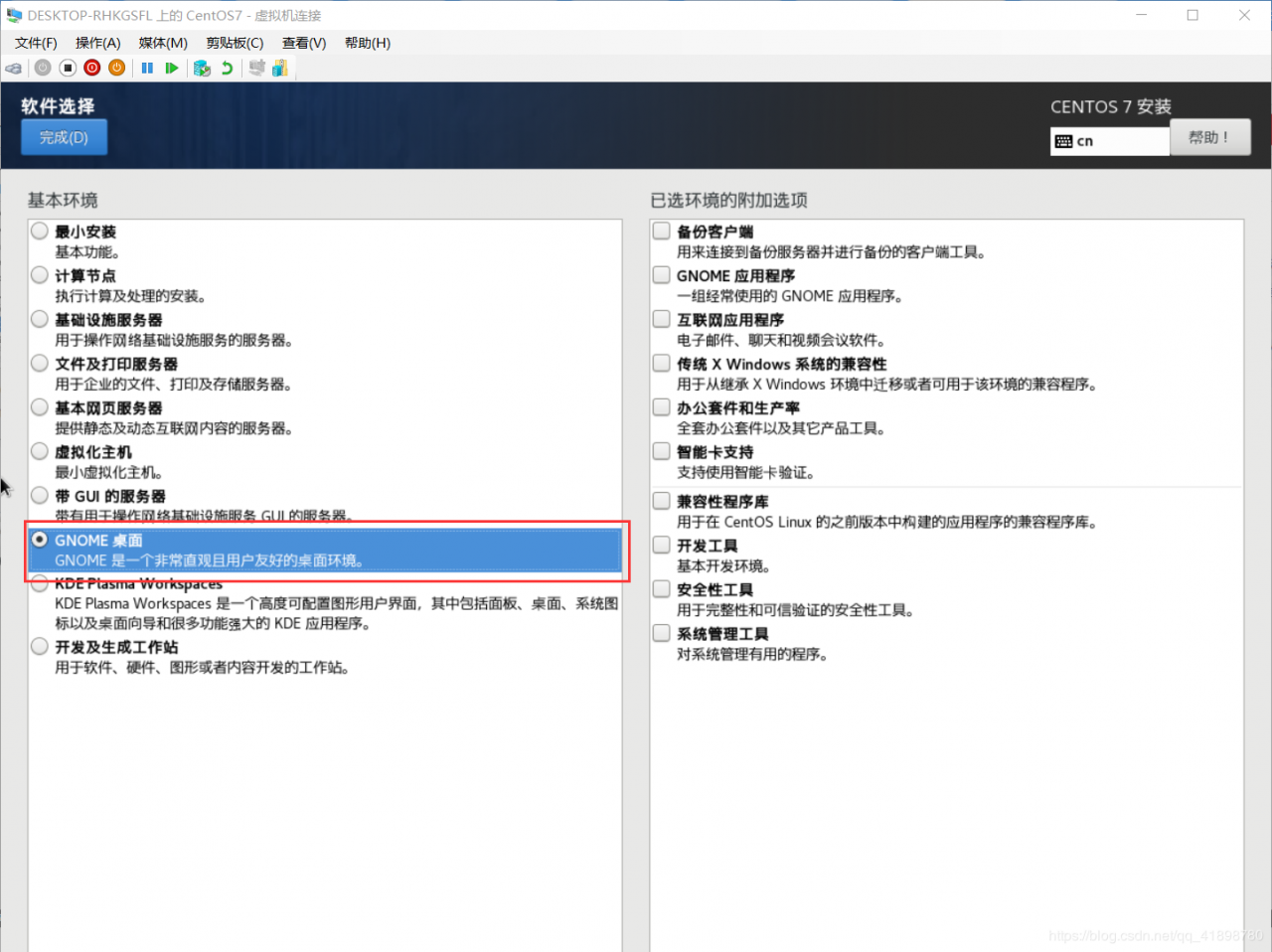1272x952 pixels.
Task: Enable 系统管理工具 checkbox
Action: [x=662, y=632]
